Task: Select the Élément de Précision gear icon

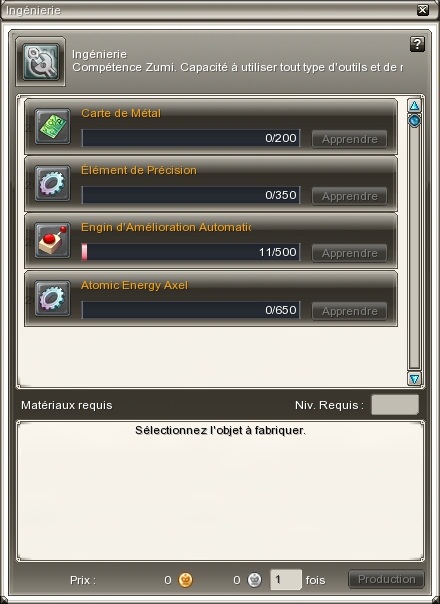Action: 52,183
